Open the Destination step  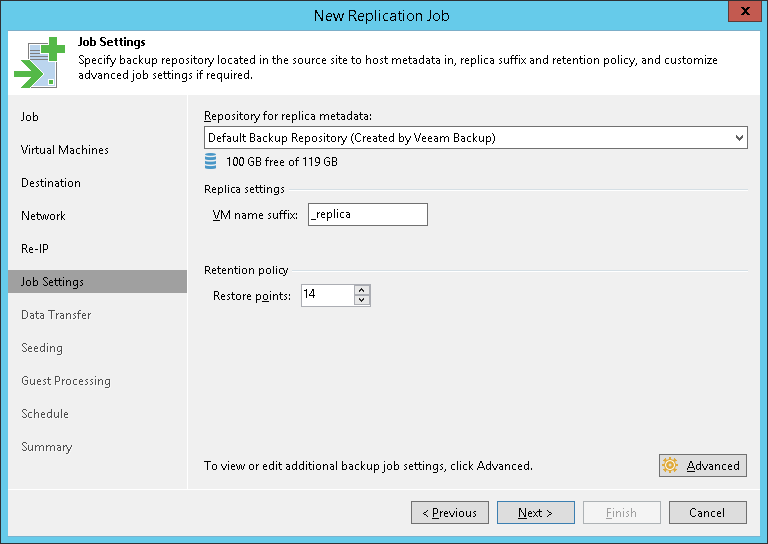point(51,183)
